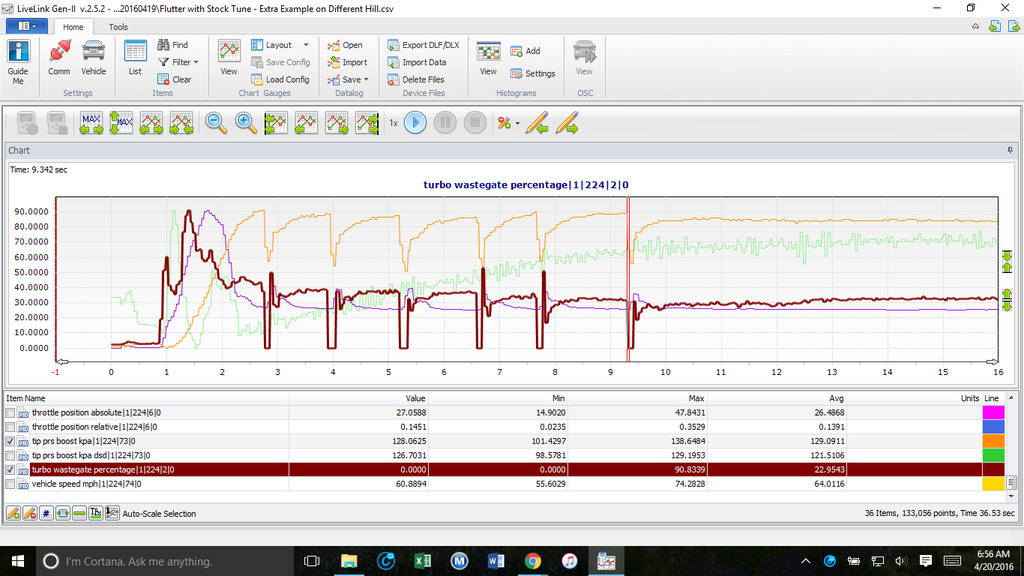The height and width of the screenshot is (576, 1024).
Task: Switch to the Tools tab
Action: click(x=118, y=27)
